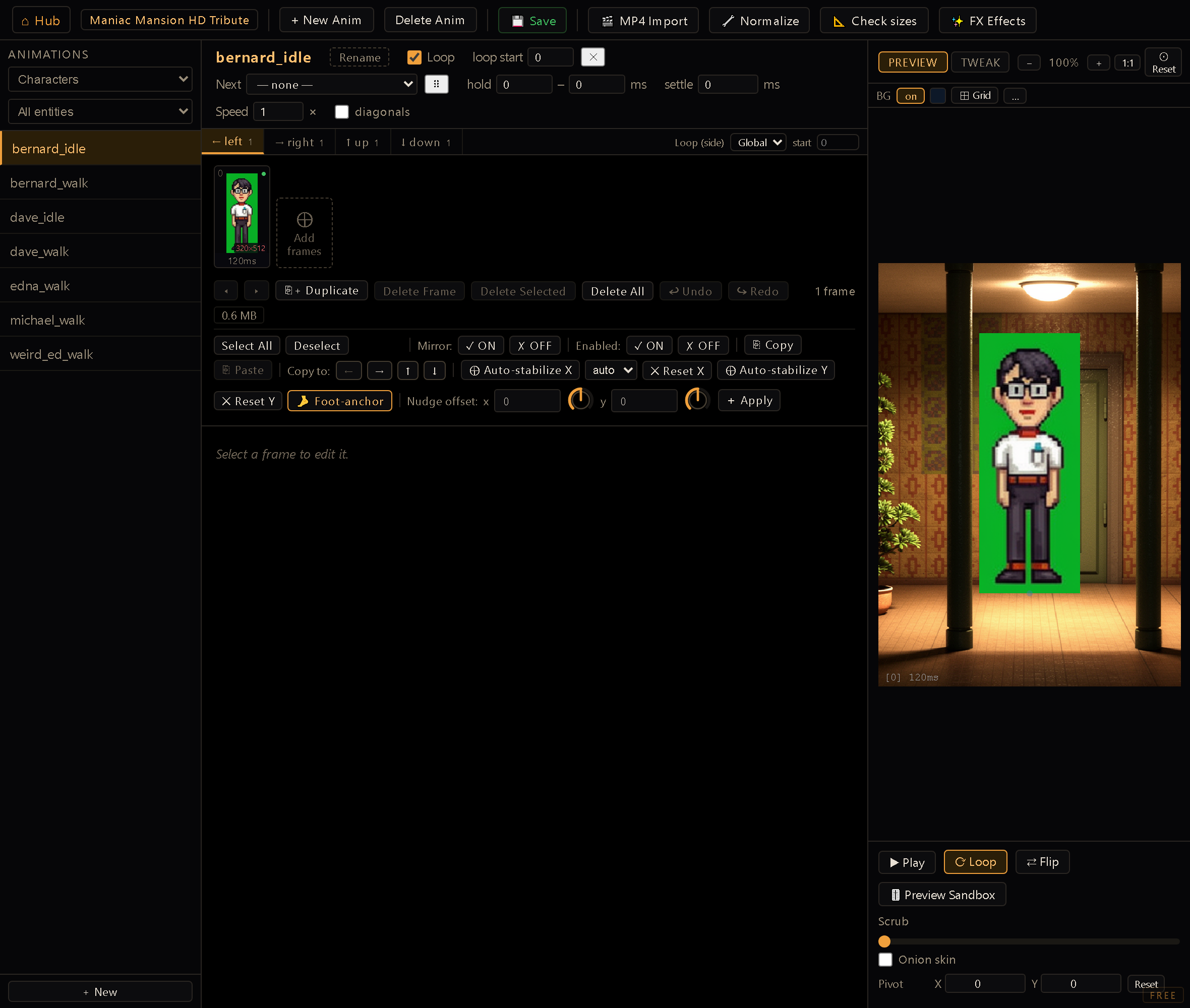Toggle the Loop checkbox for bernard_idle
The width and height of the screenshot is (1190, 1008).
point(414,57)
